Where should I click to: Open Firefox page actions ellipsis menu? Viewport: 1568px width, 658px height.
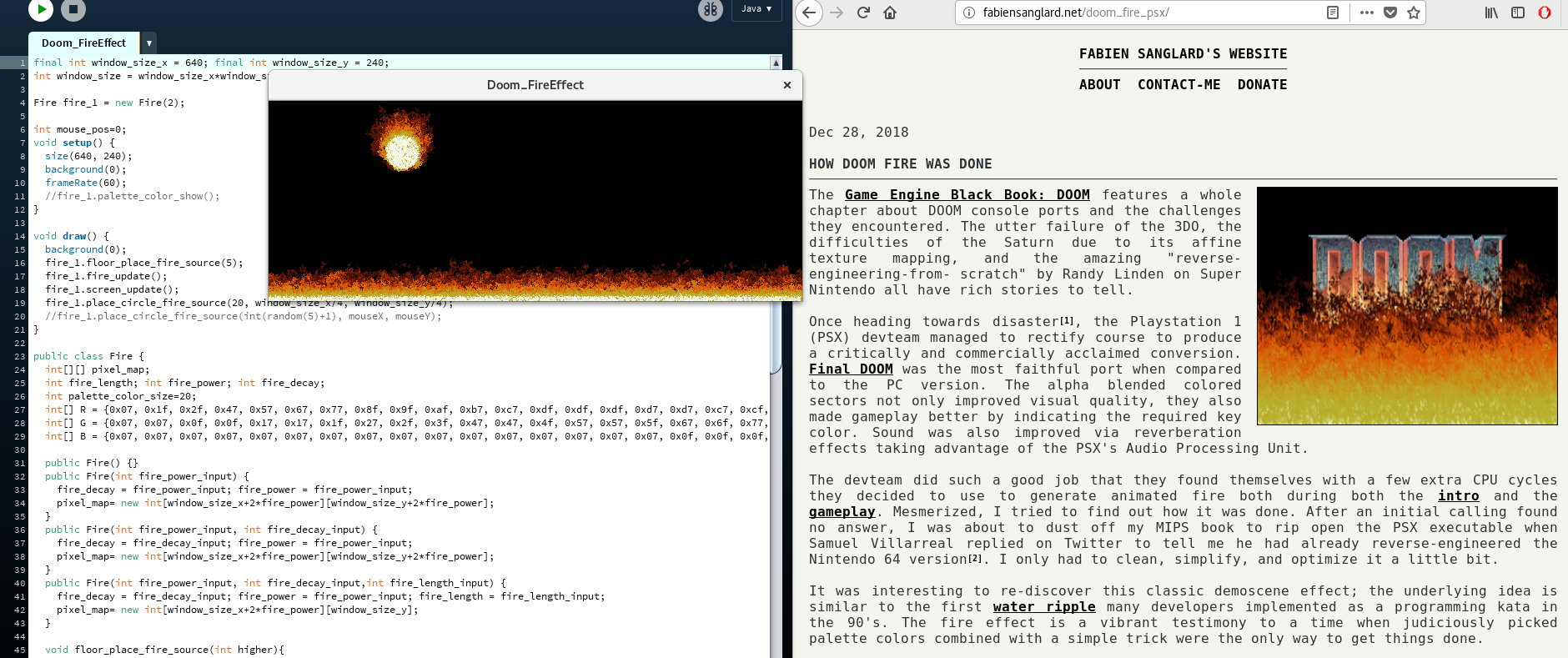[x=1366, y=13]
